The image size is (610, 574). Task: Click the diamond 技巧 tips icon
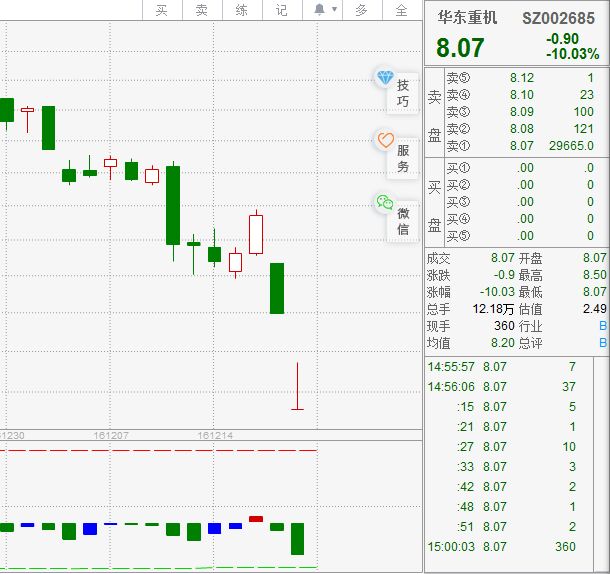(385, 79)
